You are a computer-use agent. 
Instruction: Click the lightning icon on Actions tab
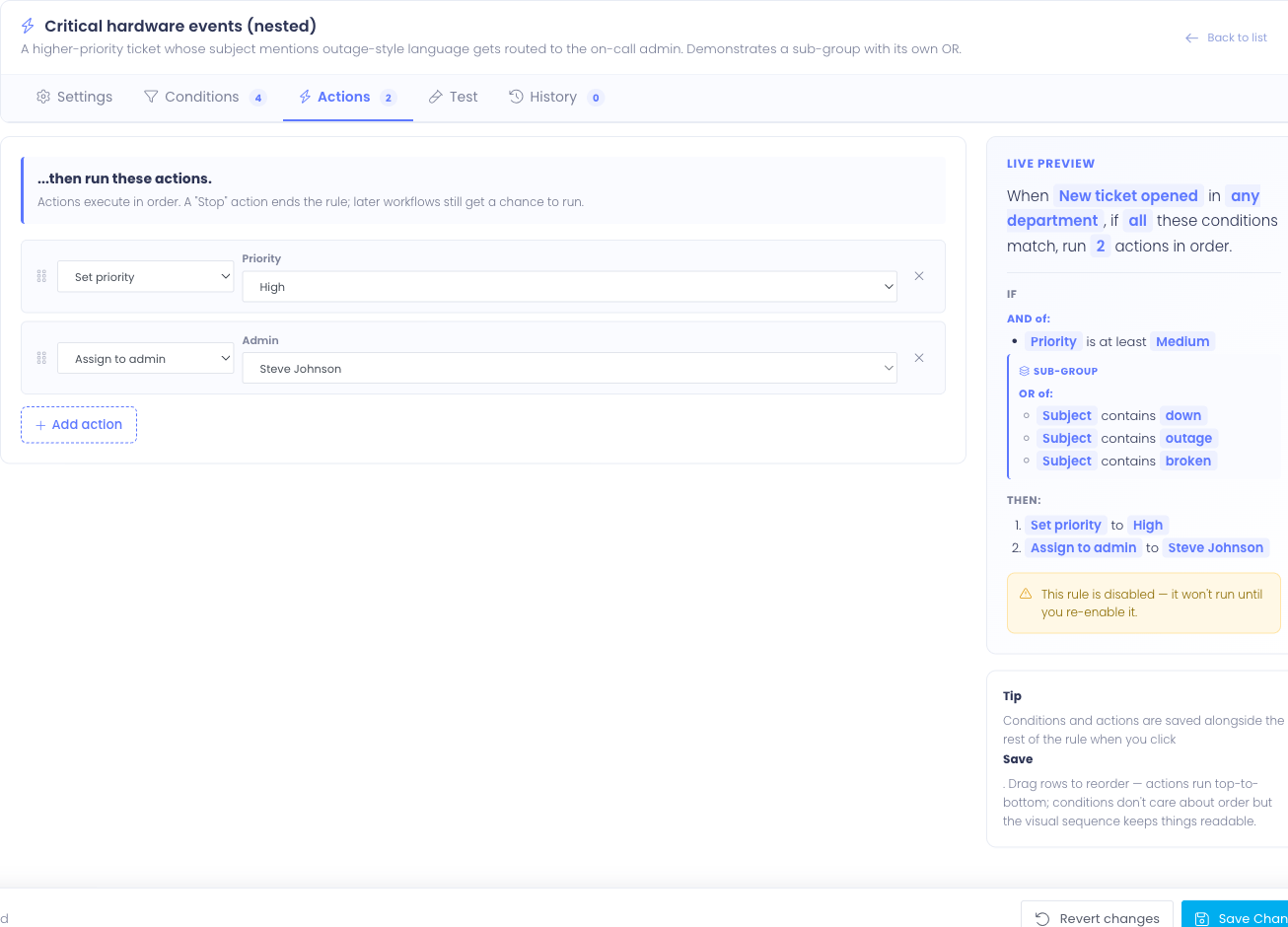(x=305, y=97)
